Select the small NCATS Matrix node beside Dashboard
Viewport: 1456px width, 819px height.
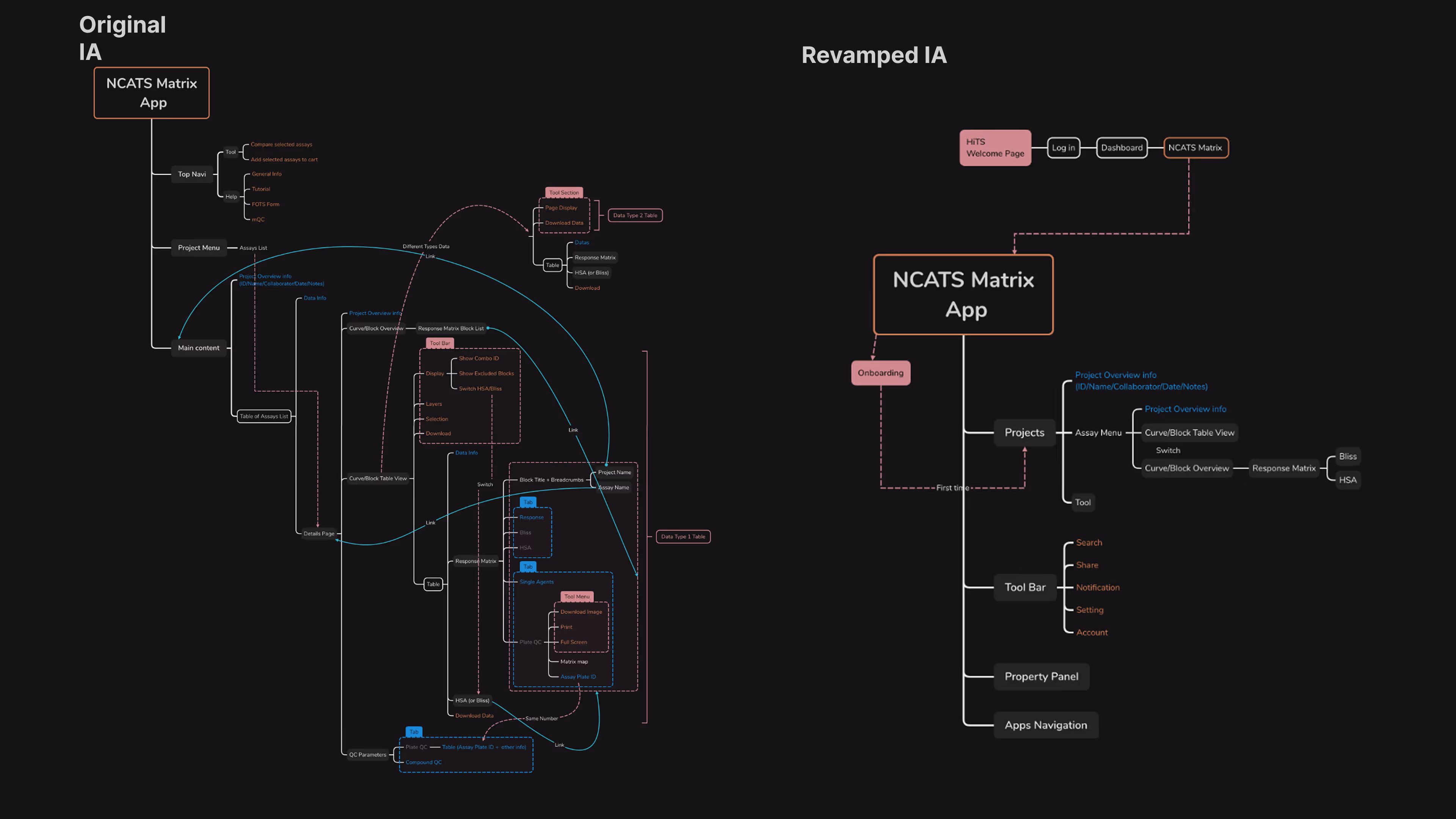tap(1196, 147)
